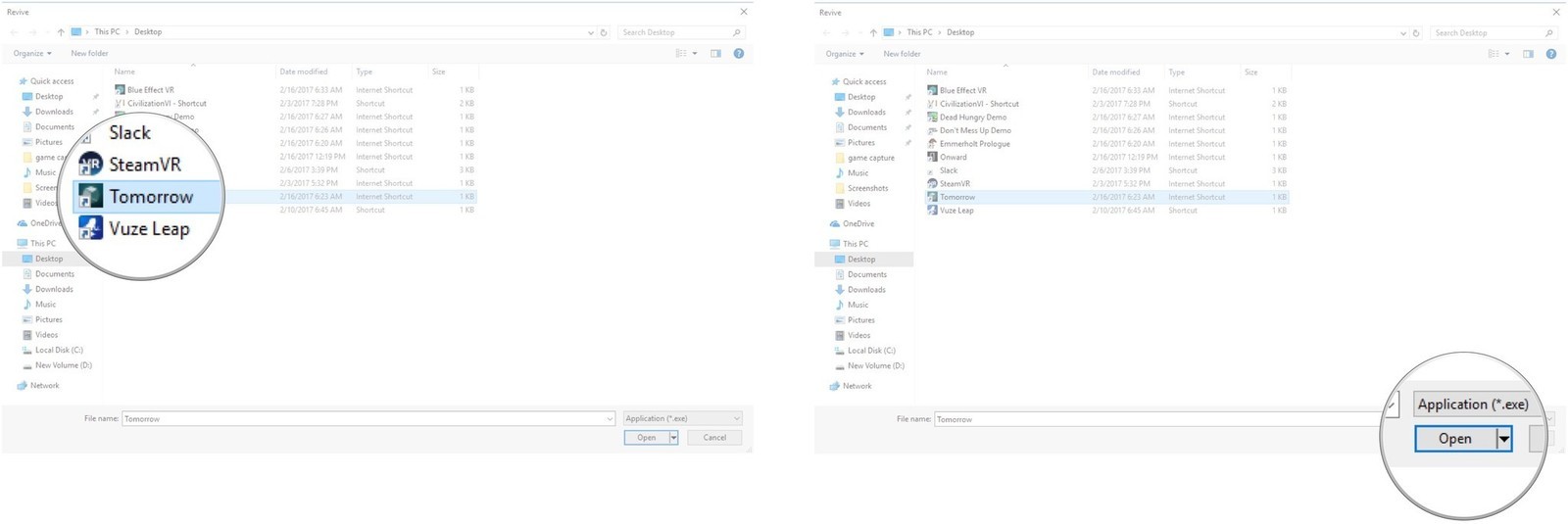This screenshot has height=524, width=1568.
Task: Click change view icon in right dialog toolbar
Action: pyautogui.click(x=1494, y=54)
